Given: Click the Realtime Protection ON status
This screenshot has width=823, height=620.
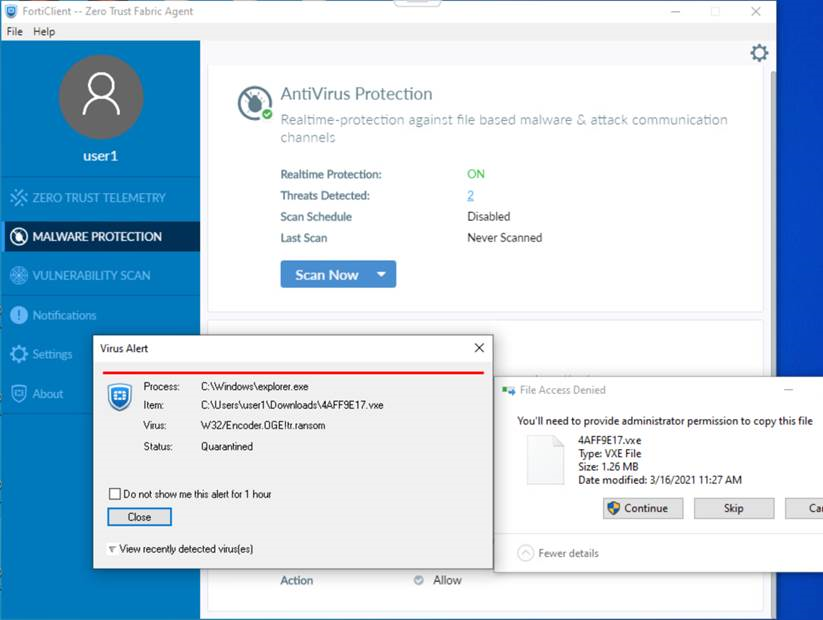Looking at the screenshot, I should [476, 174].
